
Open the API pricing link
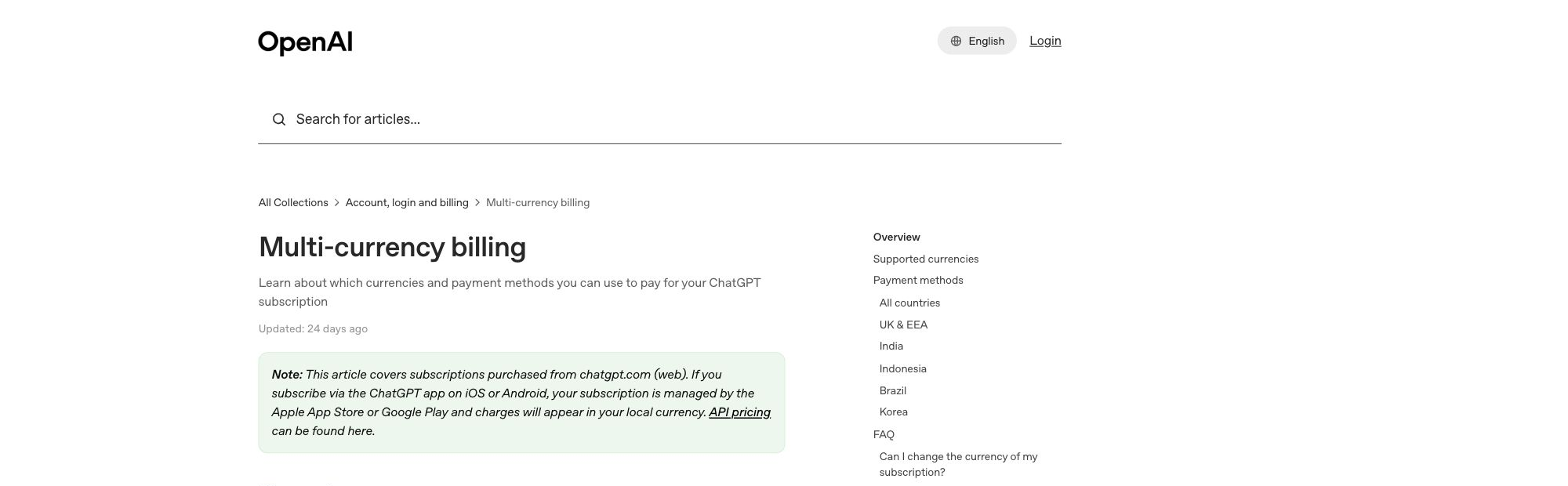pyautogui.click(x=739, y=412)
